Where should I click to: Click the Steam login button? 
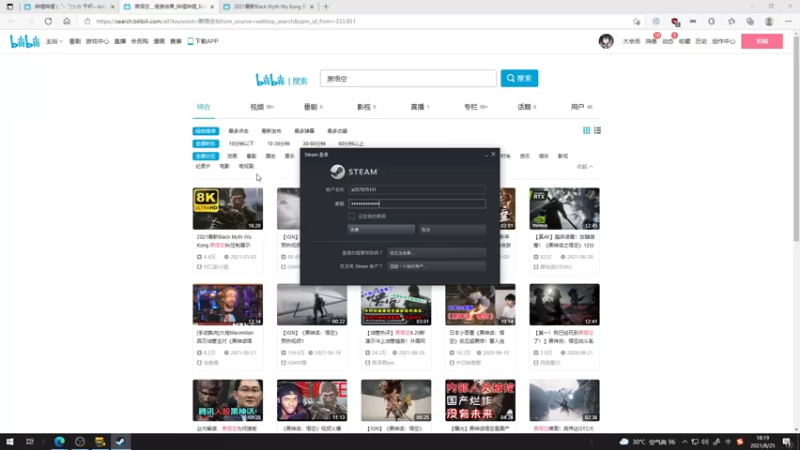pos(381,230)
